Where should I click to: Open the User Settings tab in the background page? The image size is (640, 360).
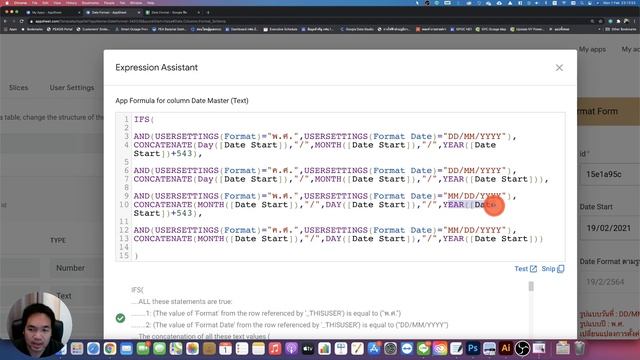point(72,87)
